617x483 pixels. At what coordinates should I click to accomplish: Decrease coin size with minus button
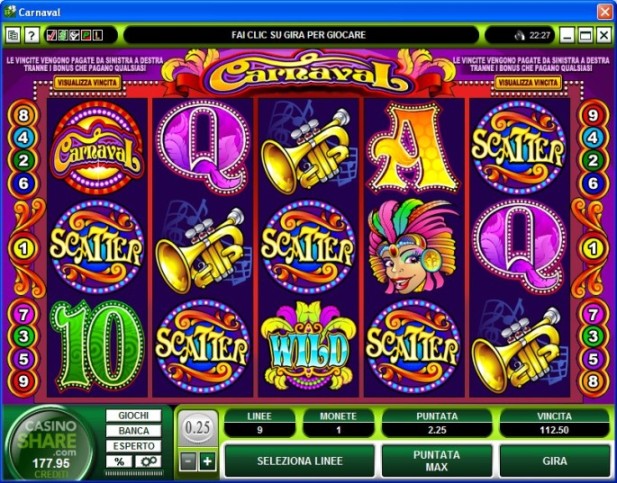tap(188, 461)
